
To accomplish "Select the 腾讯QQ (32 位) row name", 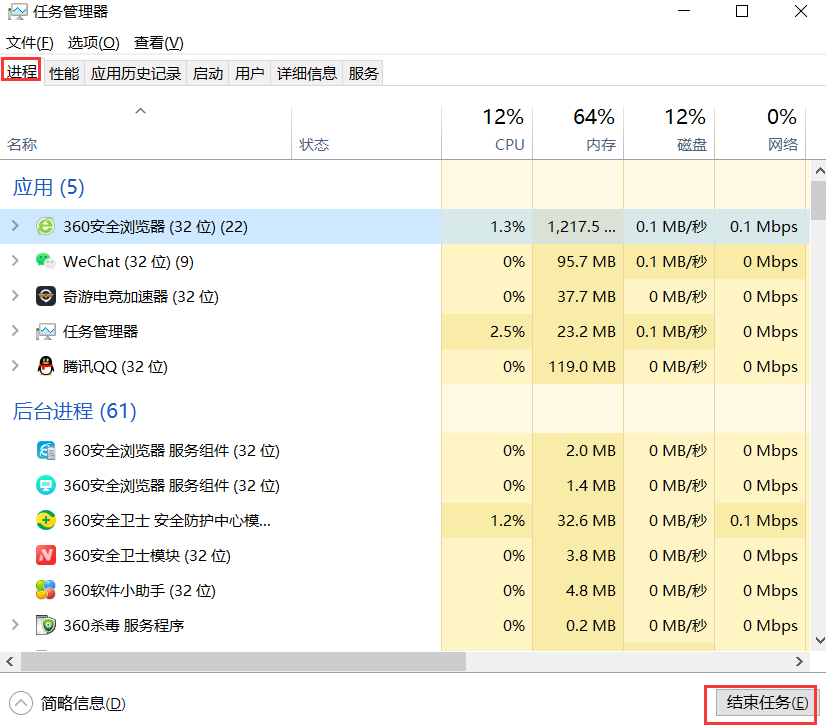I will click(115, 366).
